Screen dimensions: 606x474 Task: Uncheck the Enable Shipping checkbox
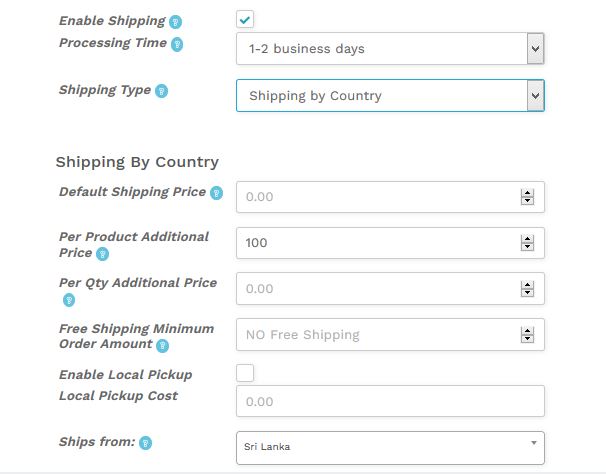point(245,19)
